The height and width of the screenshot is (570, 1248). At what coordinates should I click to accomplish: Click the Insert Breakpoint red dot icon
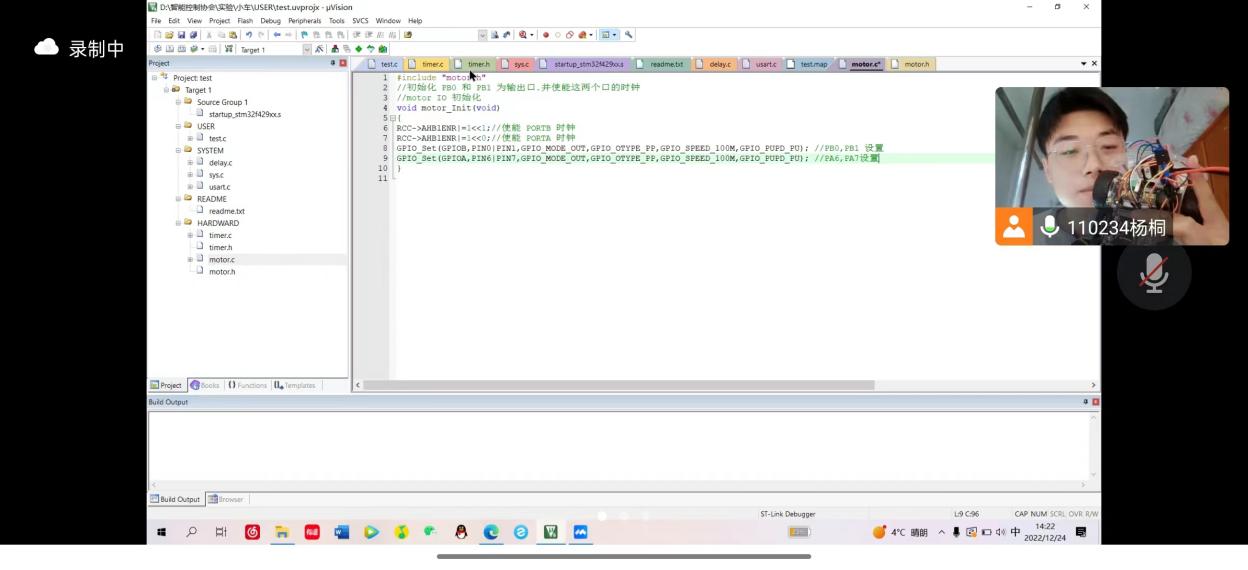click(546, 35)
